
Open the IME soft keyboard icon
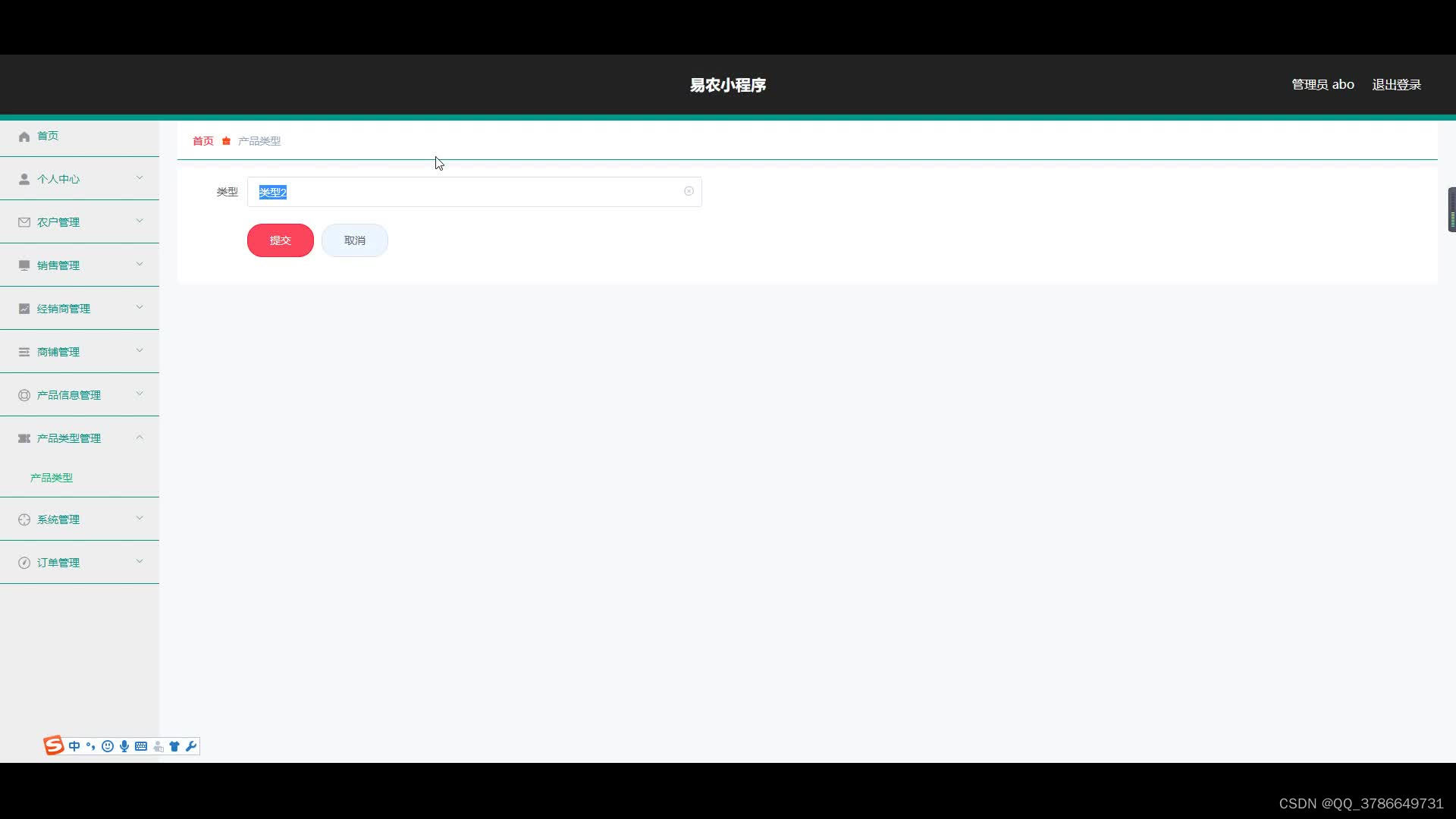[141, 746]
